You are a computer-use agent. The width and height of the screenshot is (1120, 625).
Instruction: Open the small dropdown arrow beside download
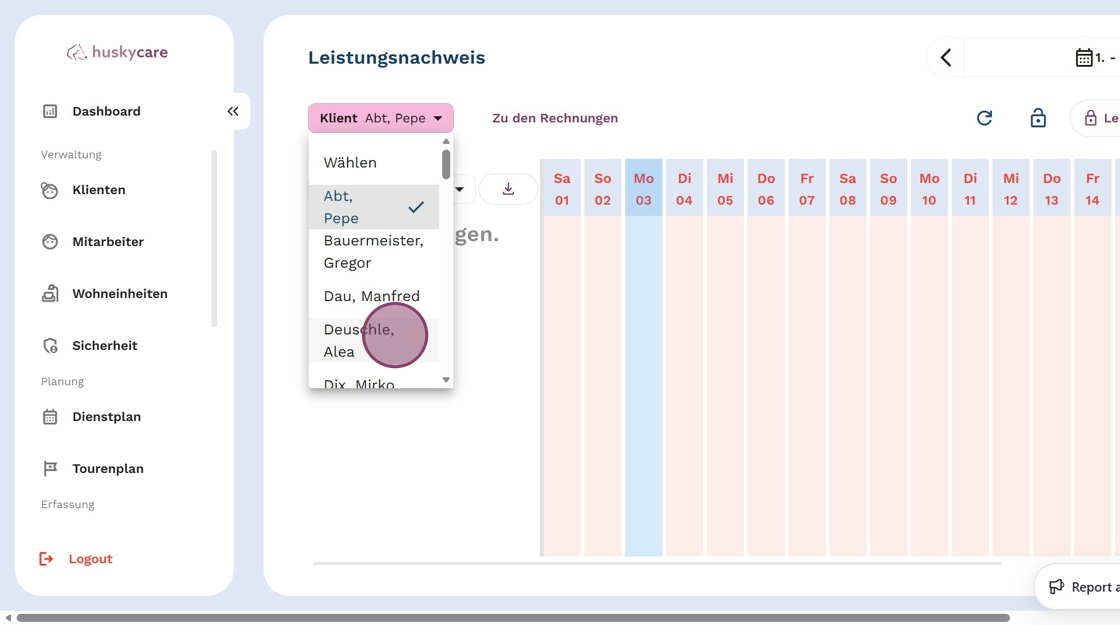coord(459,189)
